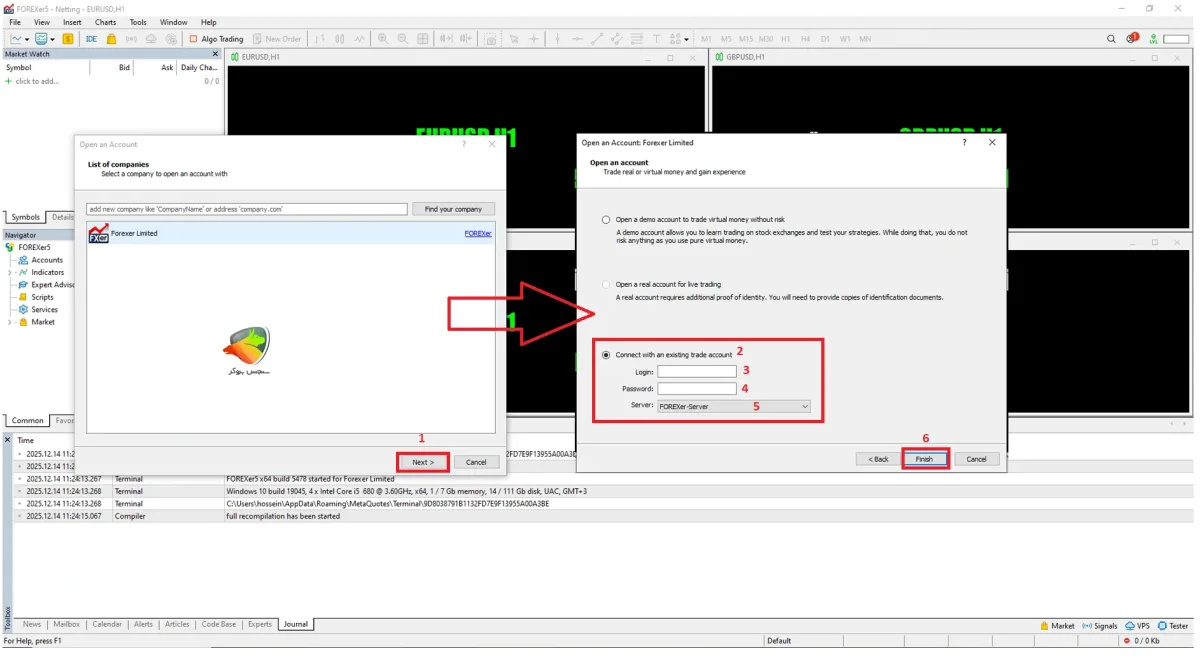Select the M15 timeframe button
This screenshot has height=656, width=1200.
(x=746, y=39)
